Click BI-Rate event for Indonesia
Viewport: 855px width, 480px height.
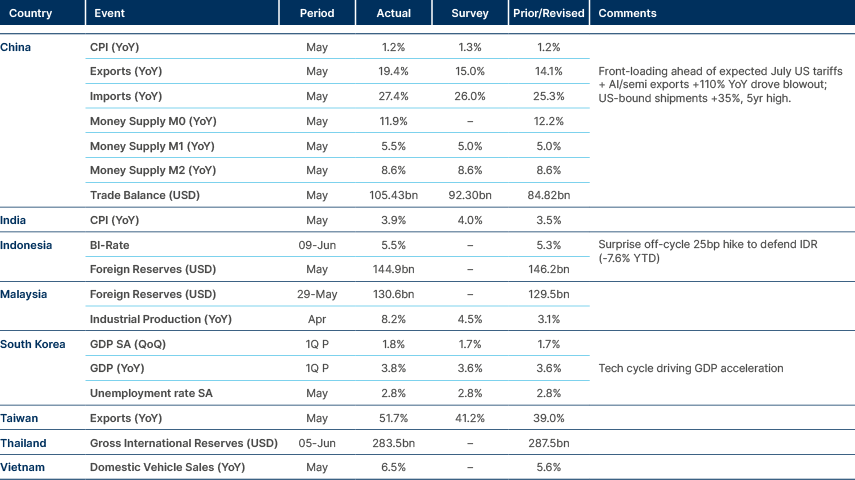tap(109, 245)
